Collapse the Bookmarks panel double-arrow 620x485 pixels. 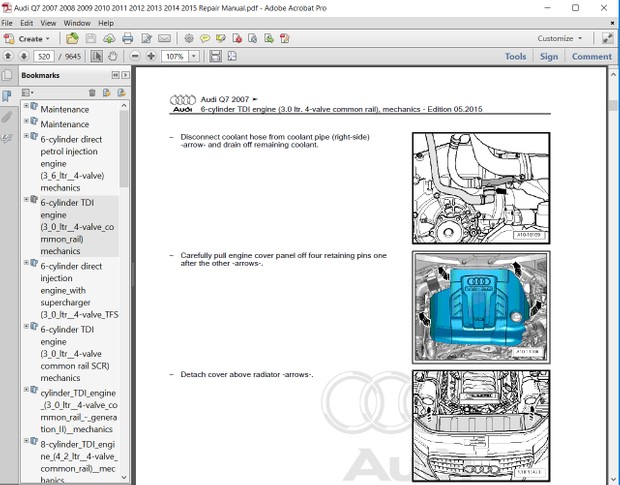click(115, 75)
